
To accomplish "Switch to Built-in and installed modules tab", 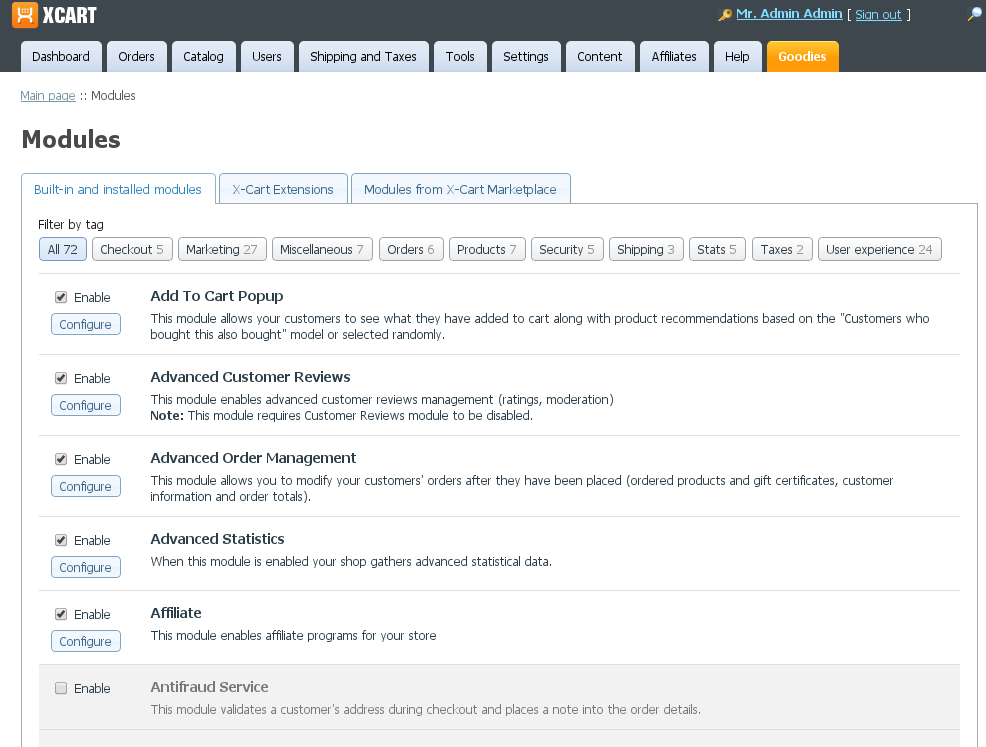I will 118,189.
